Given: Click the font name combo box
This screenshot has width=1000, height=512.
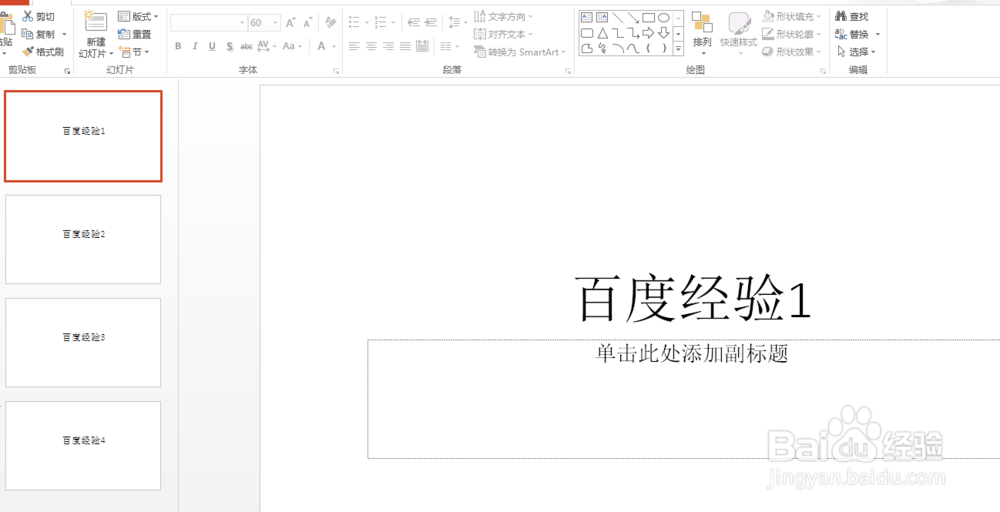Looking at the screenshot, I should click(x=209, y=23).
